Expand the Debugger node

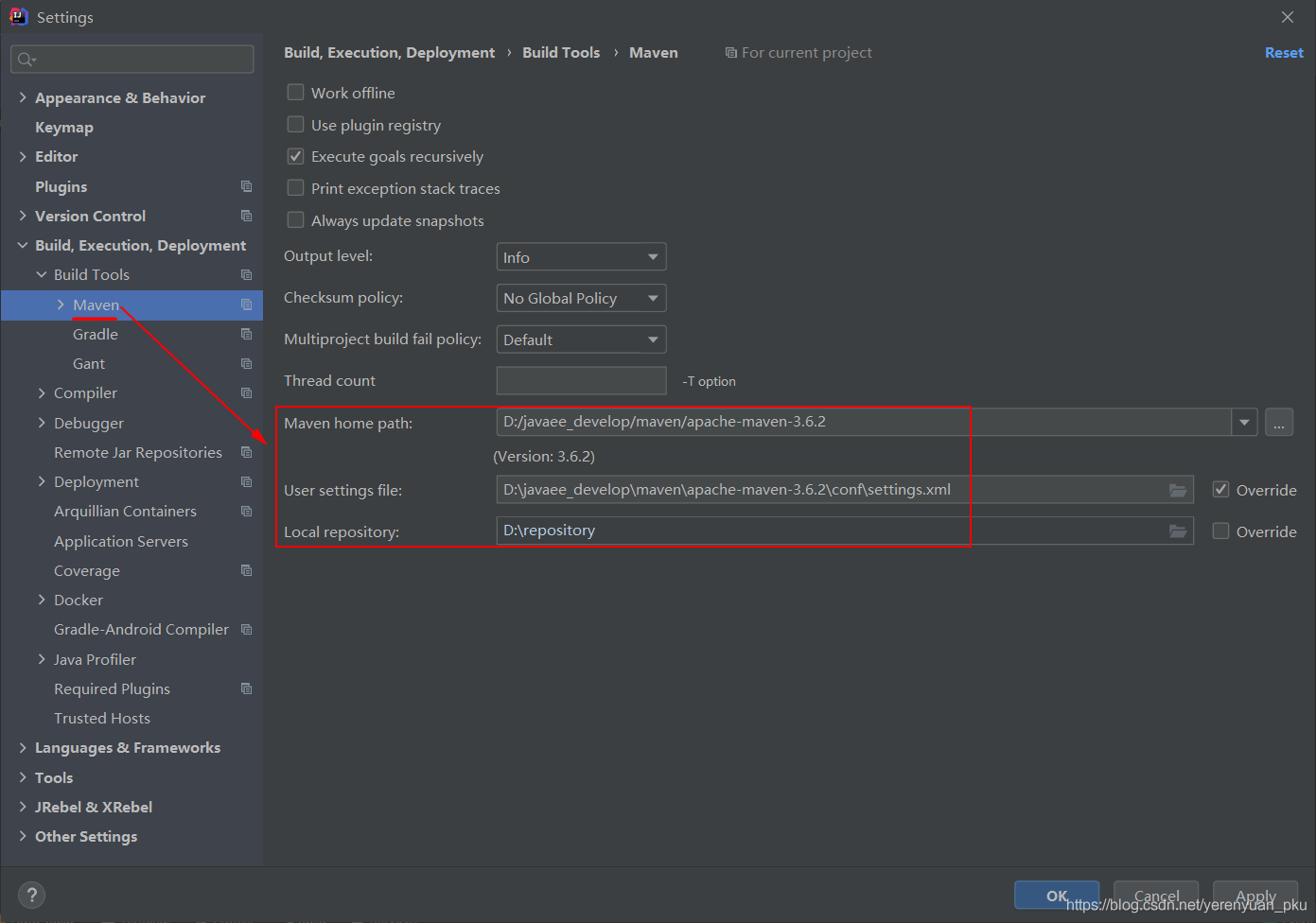[42, 423]
